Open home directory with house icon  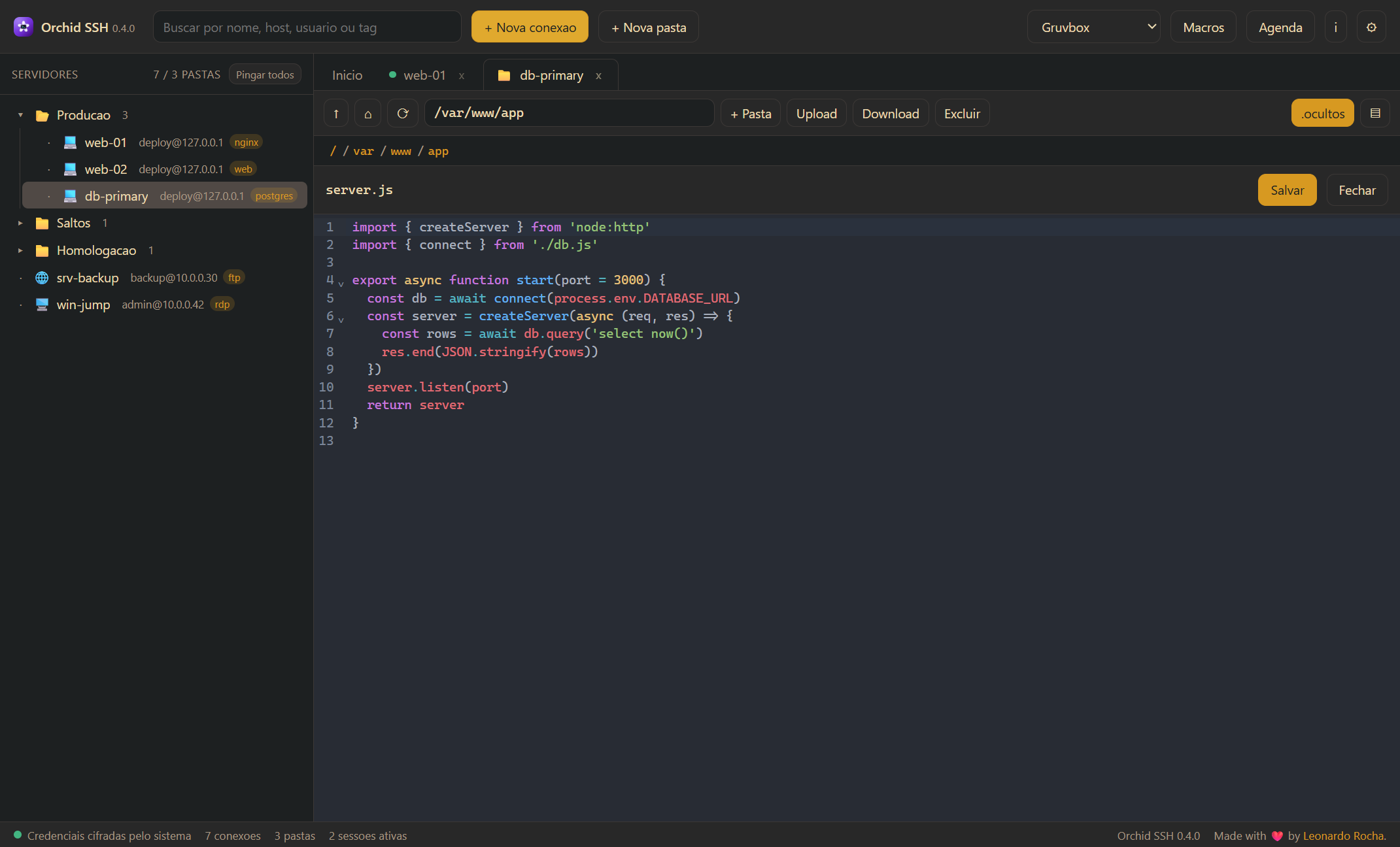pyautogui.click(x=368, y=113)
